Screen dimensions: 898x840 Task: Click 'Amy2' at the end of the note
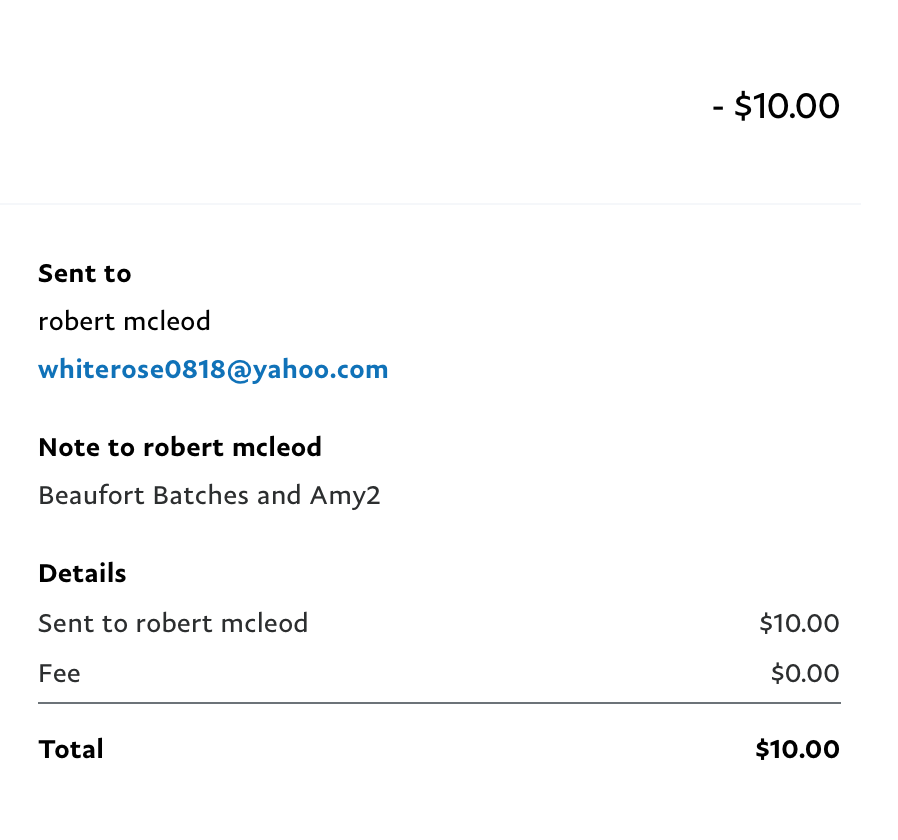coord(345,496)
